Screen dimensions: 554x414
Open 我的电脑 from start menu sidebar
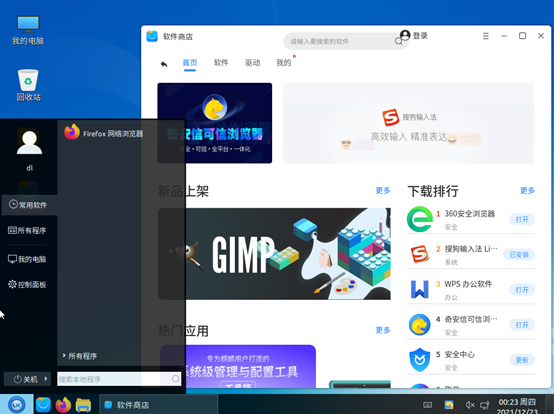(27, 259)
